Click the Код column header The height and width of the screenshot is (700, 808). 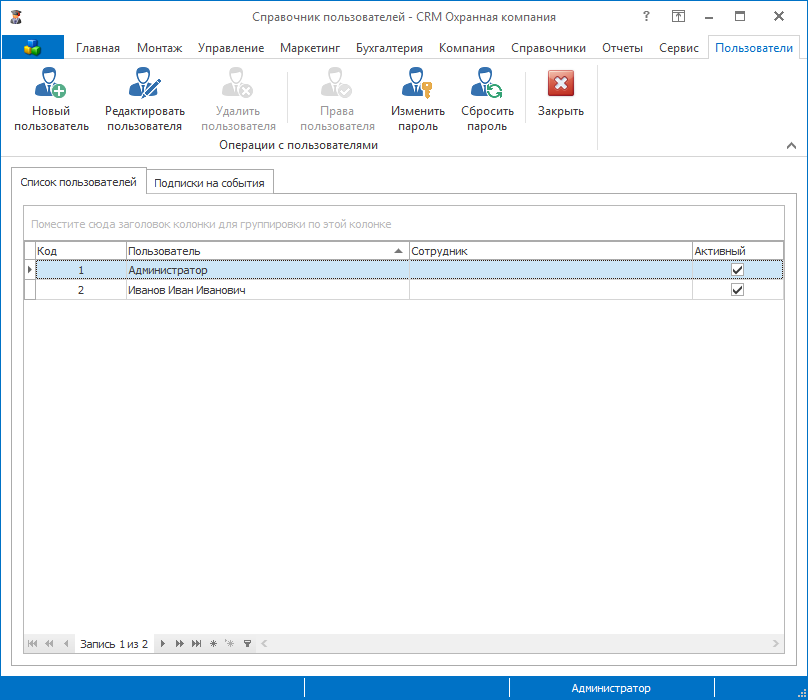81,251
